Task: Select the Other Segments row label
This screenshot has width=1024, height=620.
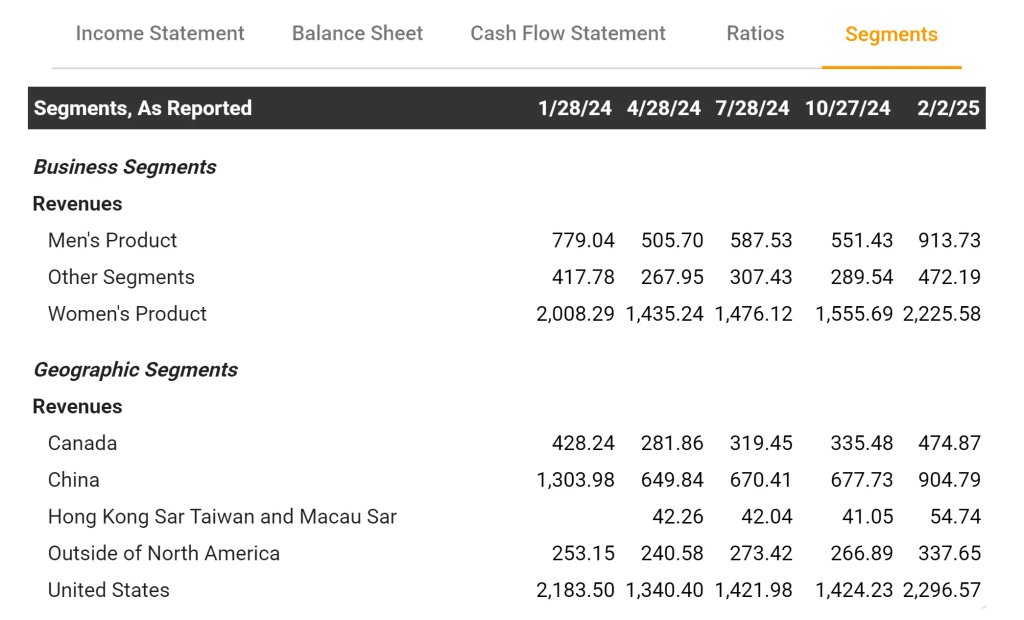Action: point(121,277)
